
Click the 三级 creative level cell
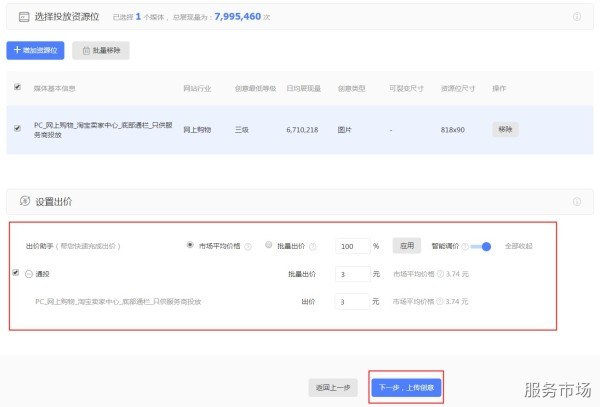[241, 130]
